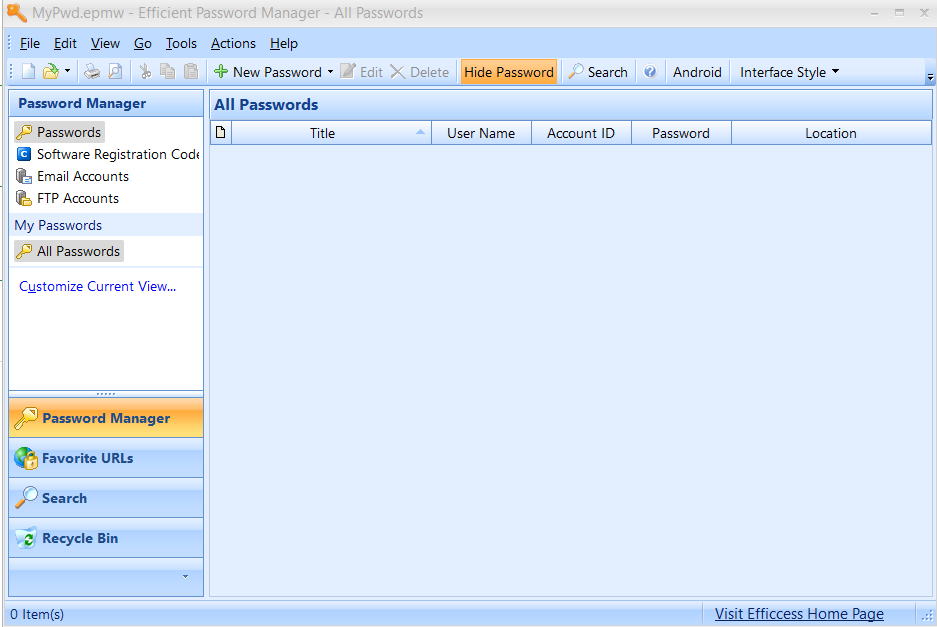
Task: Open the Tools menu
Action: click(181, 44)
